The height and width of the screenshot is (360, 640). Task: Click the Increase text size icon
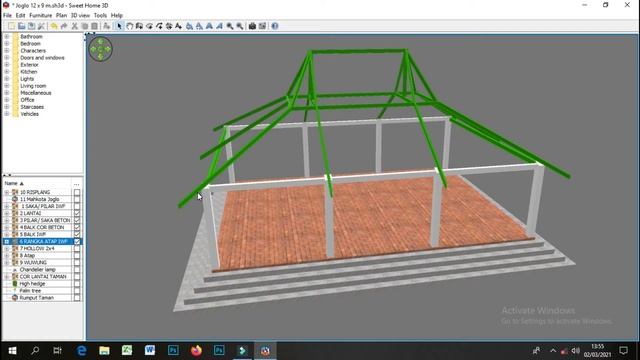click(x=189, y=26)
